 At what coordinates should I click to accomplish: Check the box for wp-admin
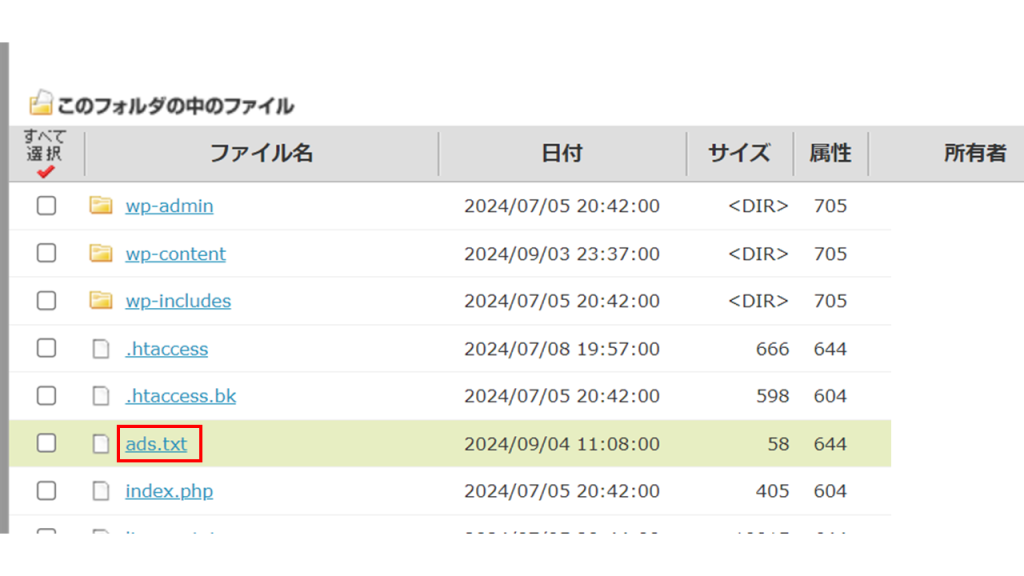(x=46, y=206)
